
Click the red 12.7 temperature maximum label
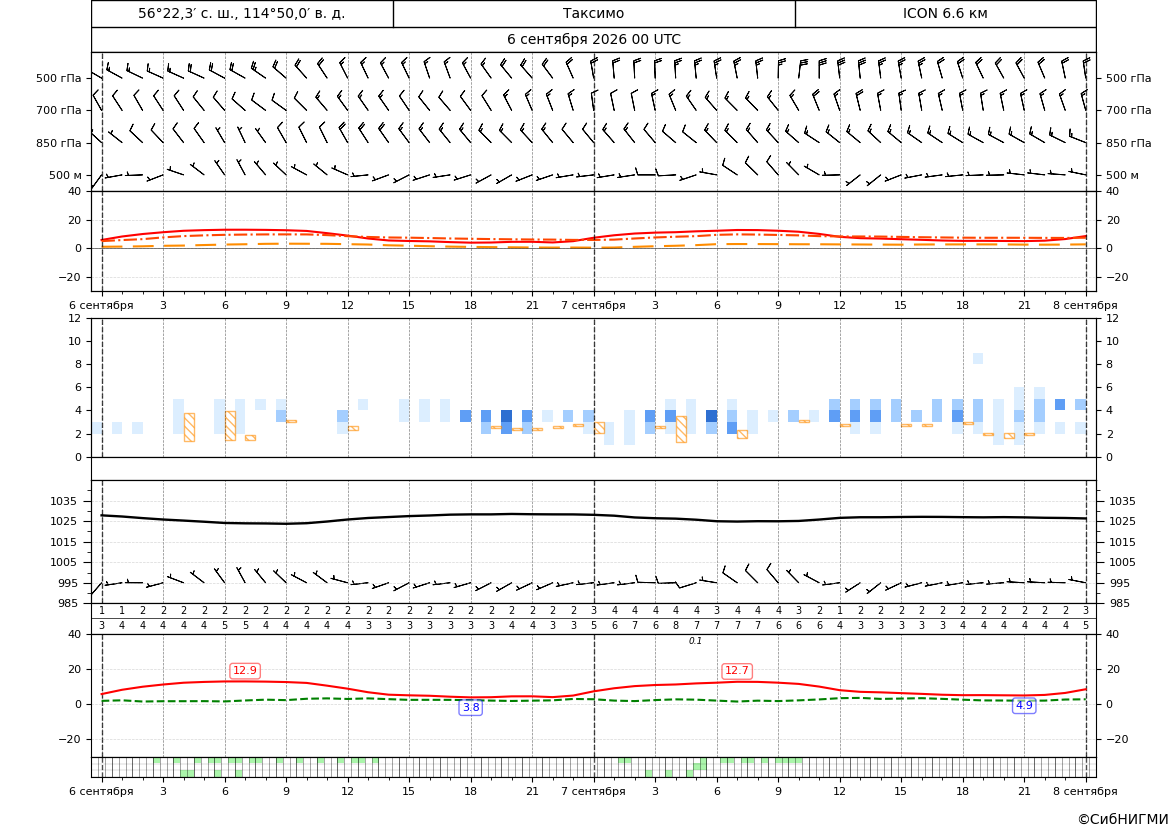(737, 670)
